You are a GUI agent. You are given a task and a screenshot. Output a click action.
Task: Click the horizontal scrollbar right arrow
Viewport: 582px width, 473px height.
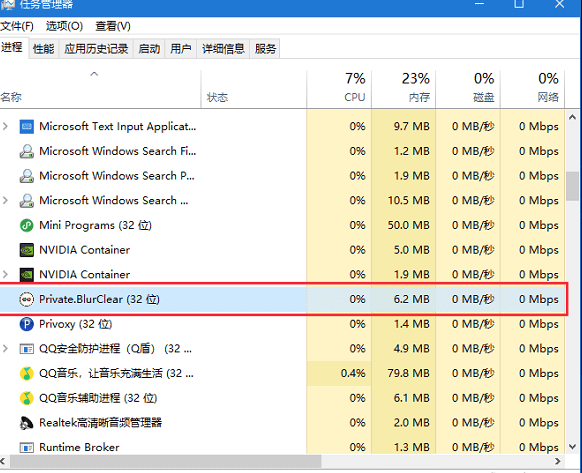(x=558, y=461)
